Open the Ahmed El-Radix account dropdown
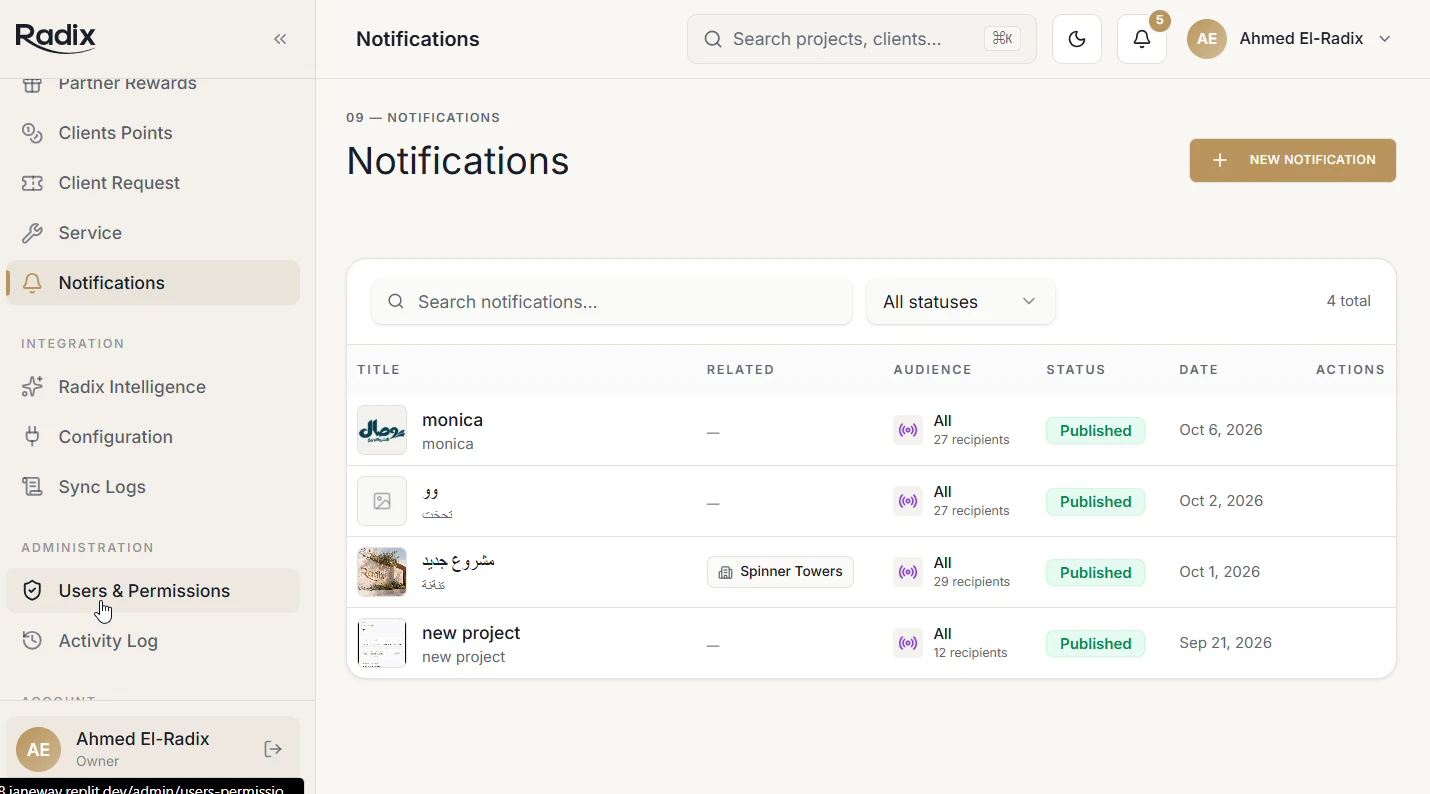1430x794 pixels. tap(1290, 39)
